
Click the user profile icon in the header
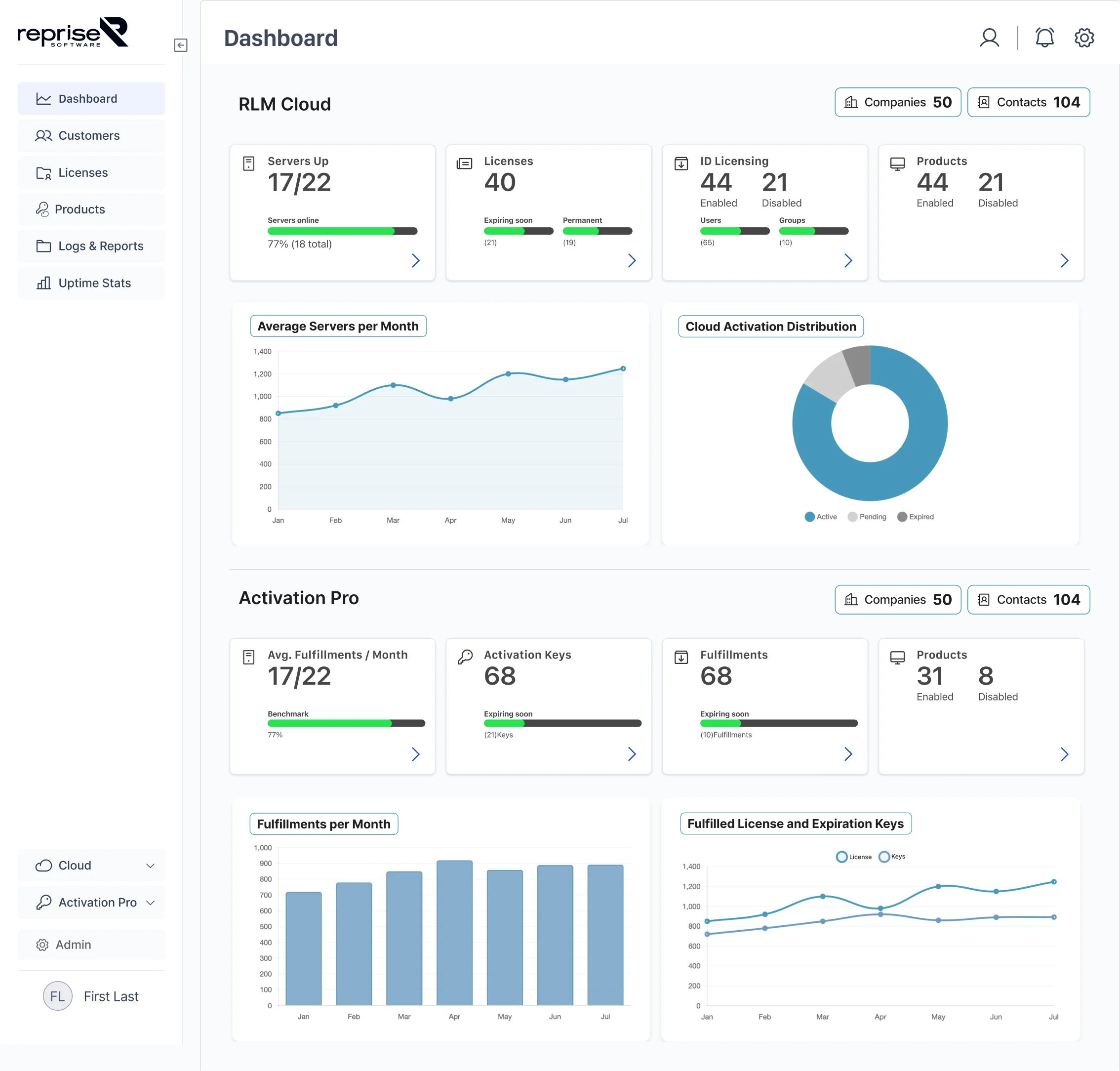tap(989, 38)
